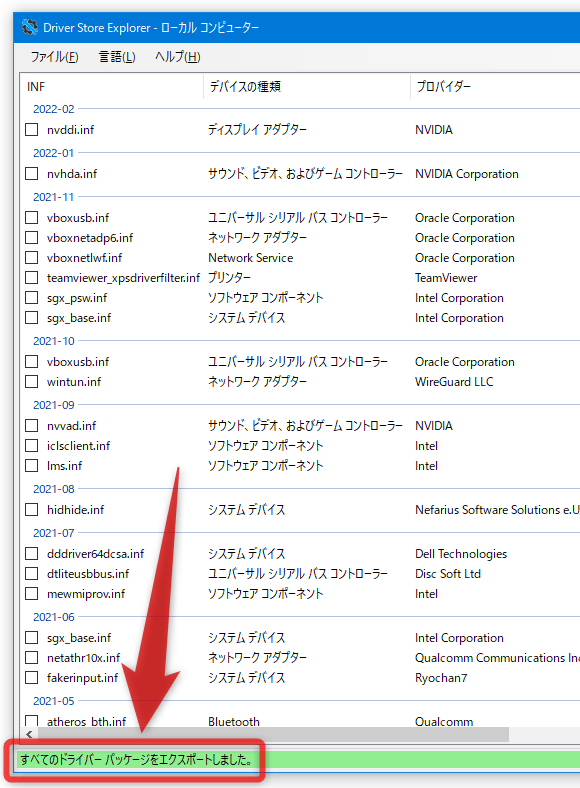Sort by the INF column header
The width and height of the screenshot is (580, 788).
tap(112, 86)
